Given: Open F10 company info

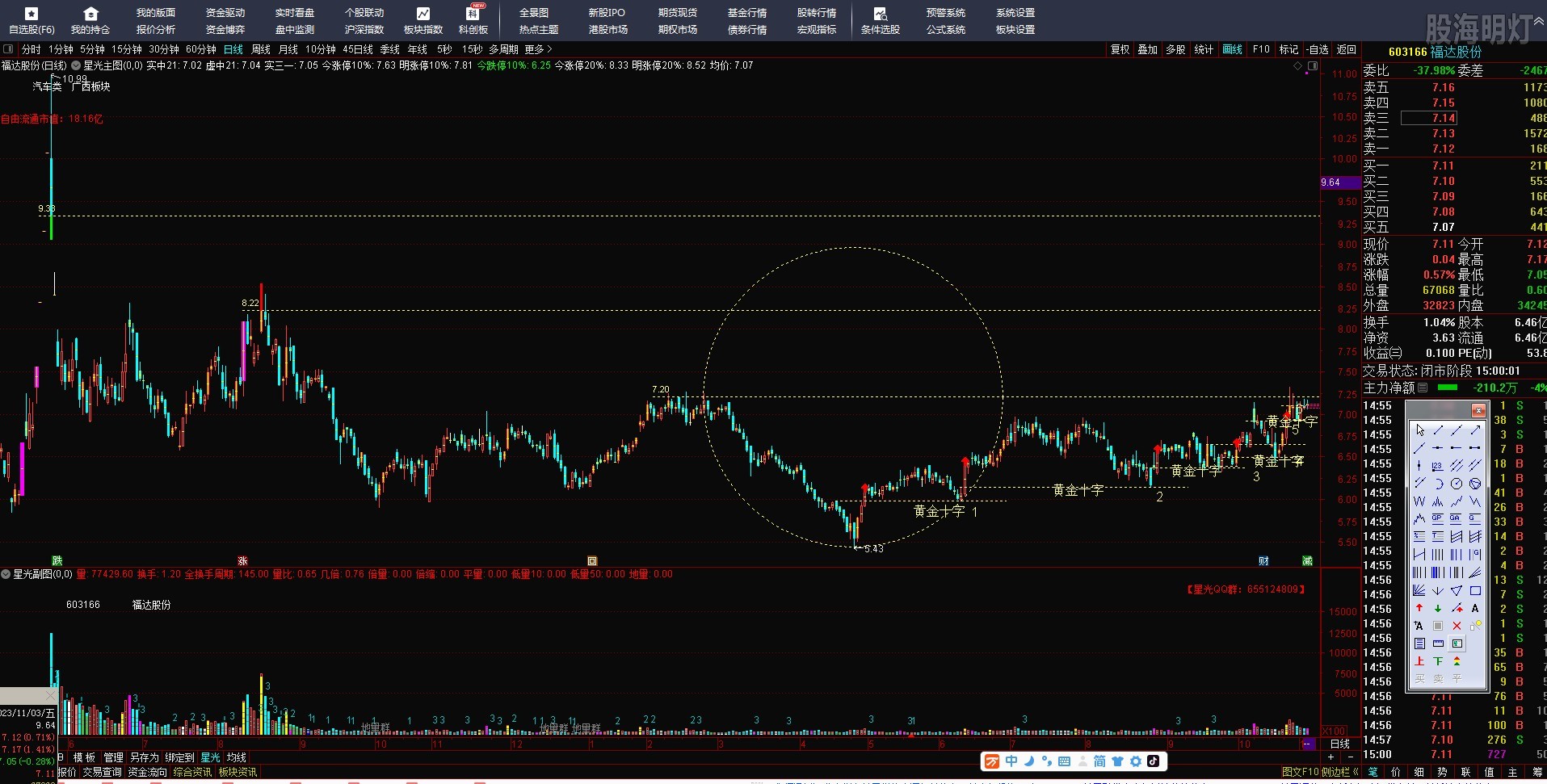Looking at the screenshot, I should pos(1261,49).
